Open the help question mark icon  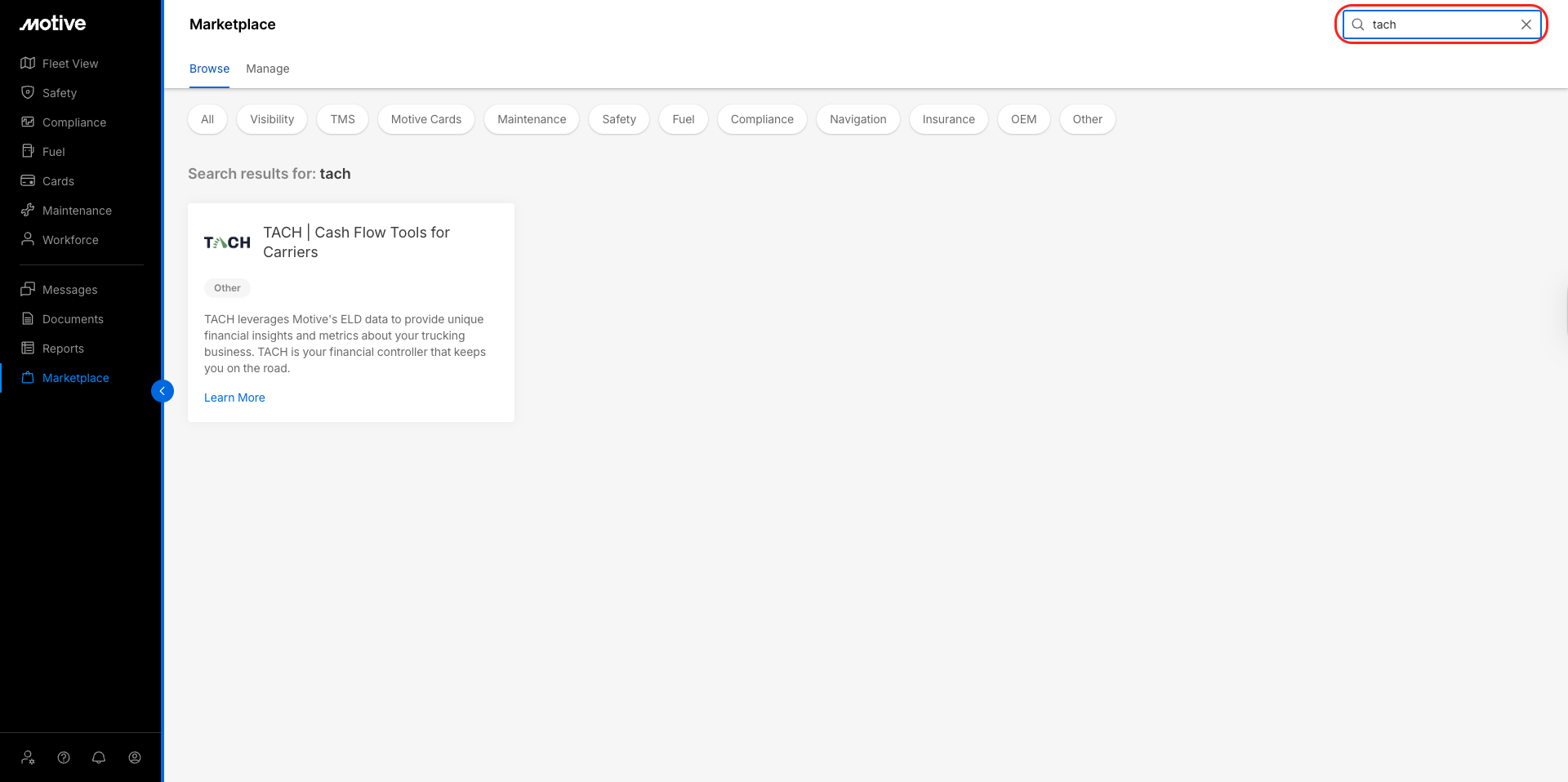tap(64, 758)
